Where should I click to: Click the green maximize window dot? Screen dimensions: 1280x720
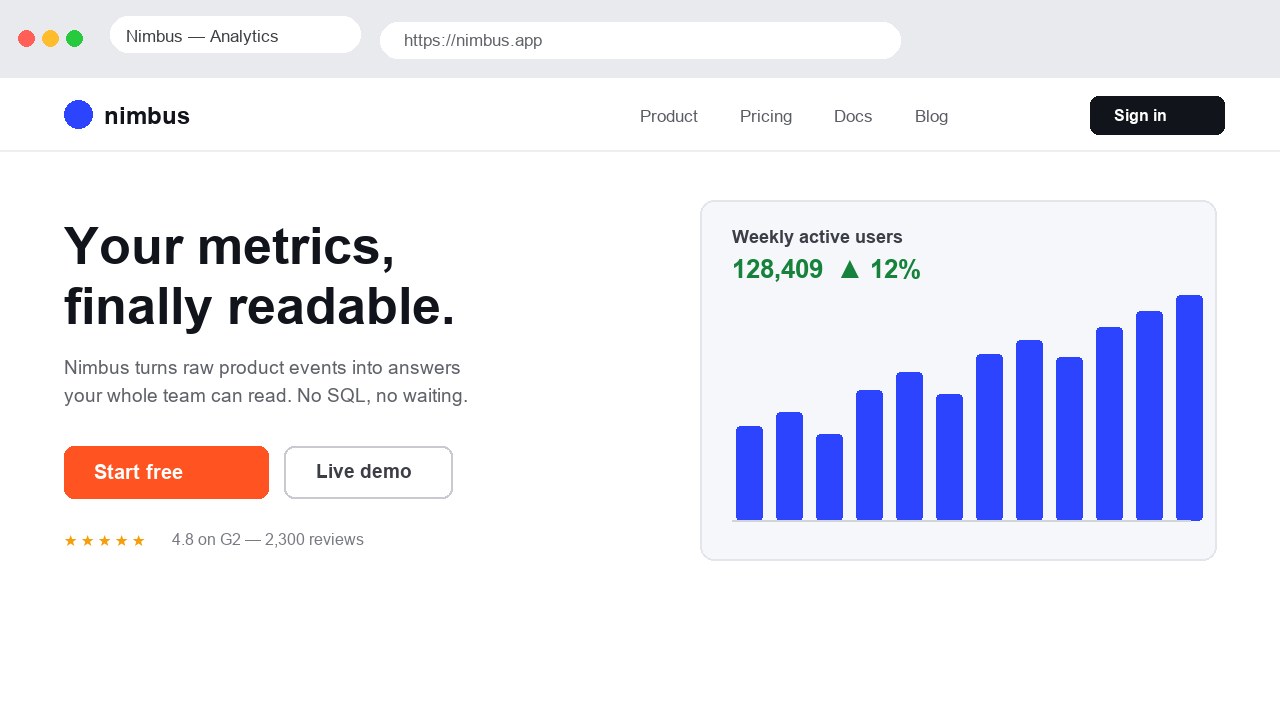75,38
